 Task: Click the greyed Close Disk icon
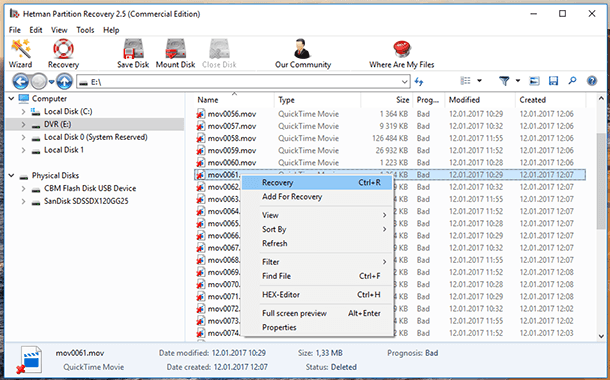219,49
